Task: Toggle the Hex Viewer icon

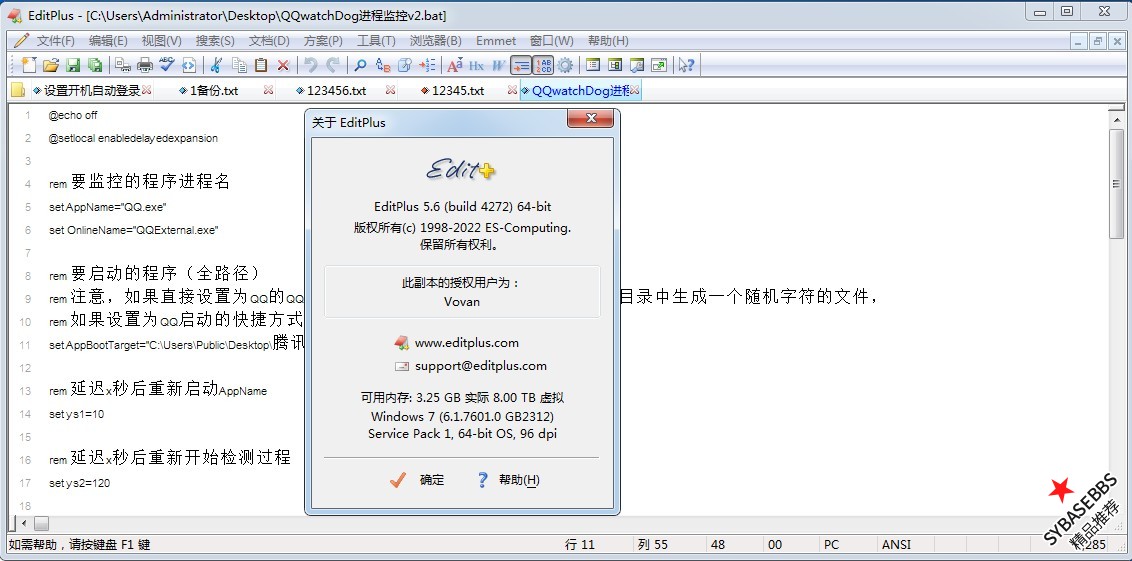Action: (476, 65)
